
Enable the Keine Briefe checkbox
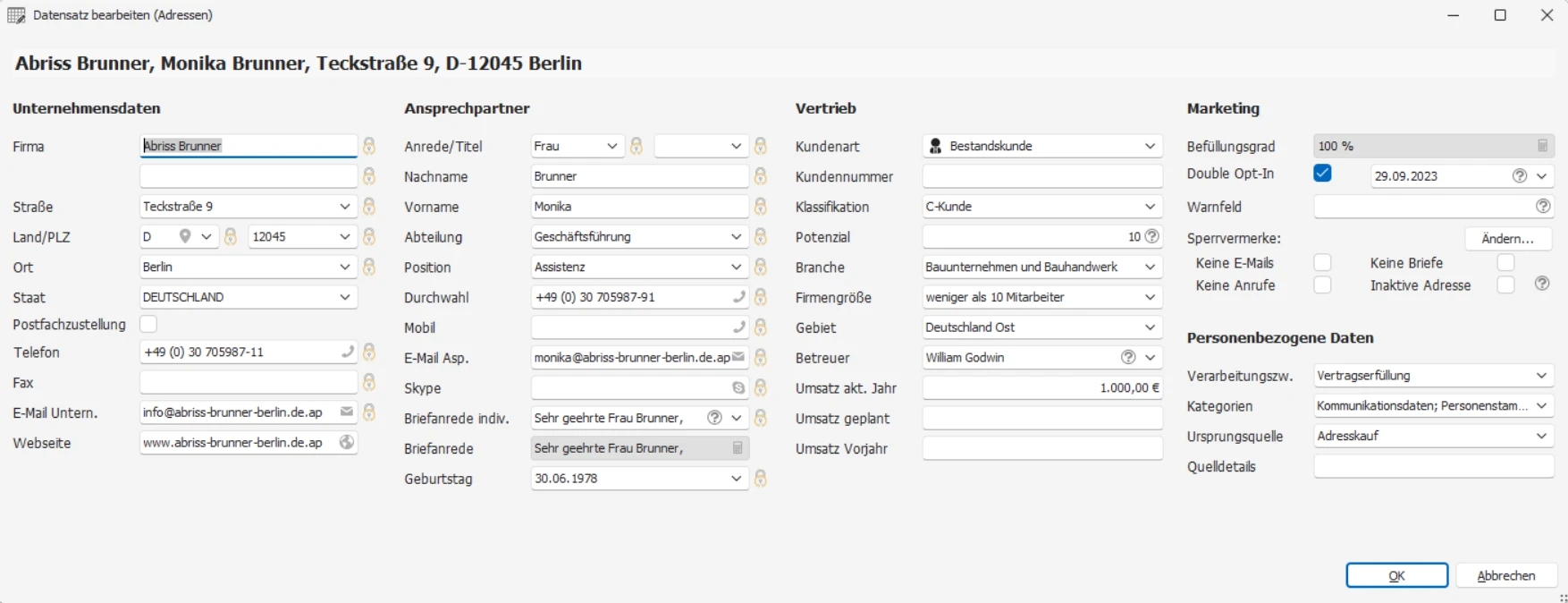coord(1505,263)
